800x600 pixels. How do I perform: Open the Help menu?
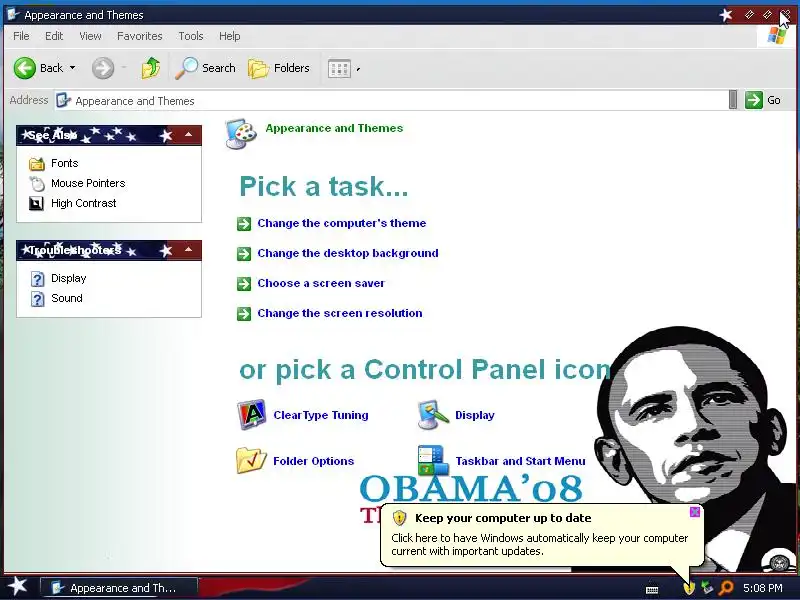pyautogui.click(x=230, y=36)
